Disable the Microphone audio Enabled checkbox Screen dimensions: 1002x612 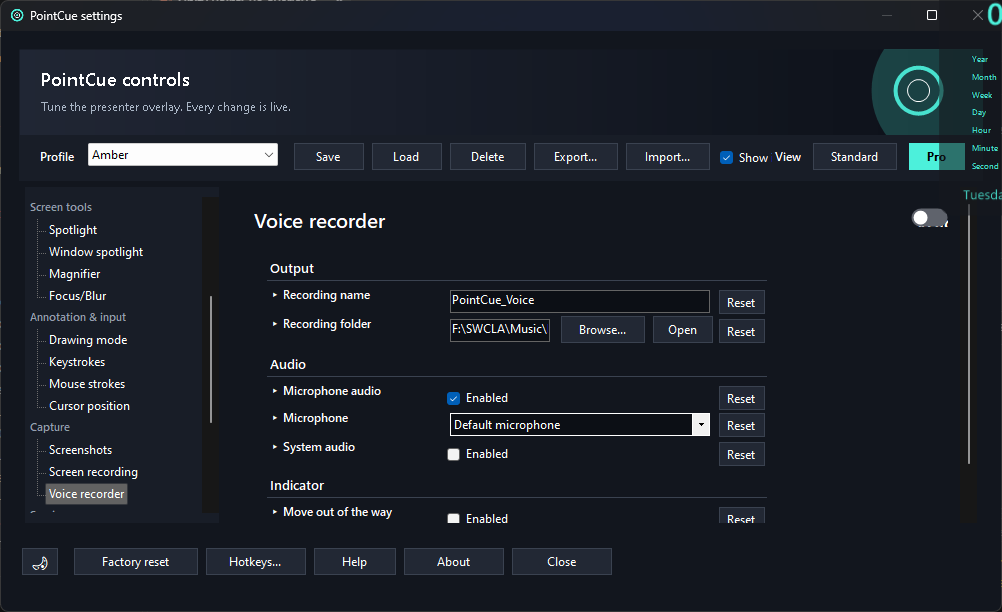click(454, 399)
